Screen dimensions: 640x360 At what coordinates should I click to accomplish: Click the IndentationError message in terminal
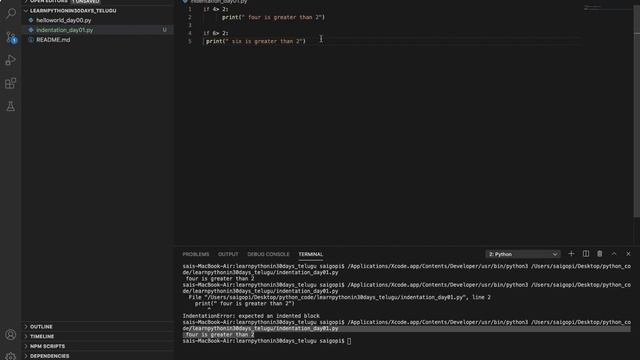click(251, 316)
